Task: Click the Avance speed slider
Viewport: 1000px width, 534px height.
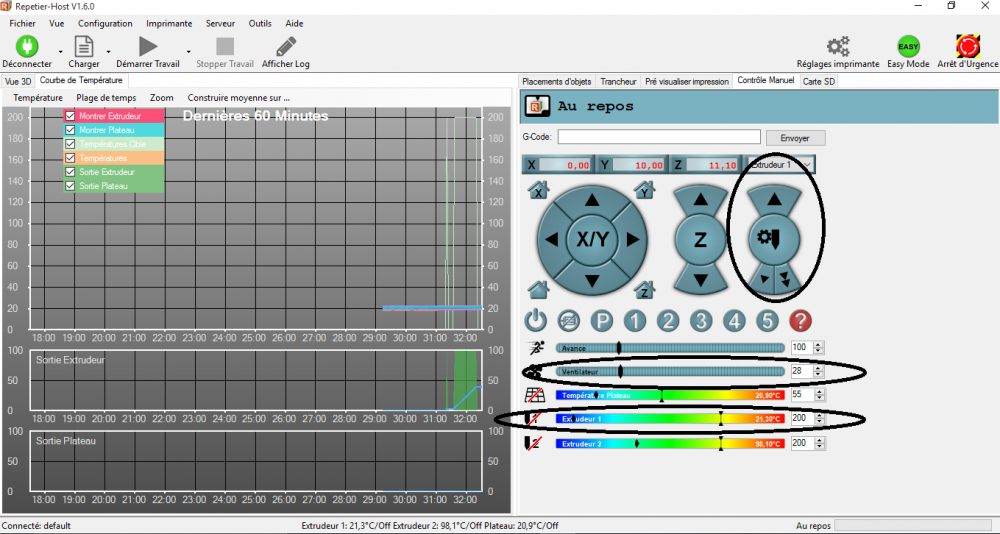Action: tap(670, 348)
